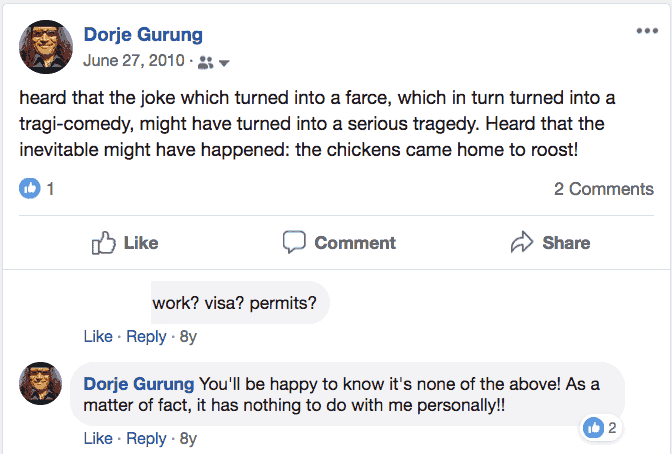Open the 2 Comments link
This screenshot has height=454, width=672.
tap(603, 188)
